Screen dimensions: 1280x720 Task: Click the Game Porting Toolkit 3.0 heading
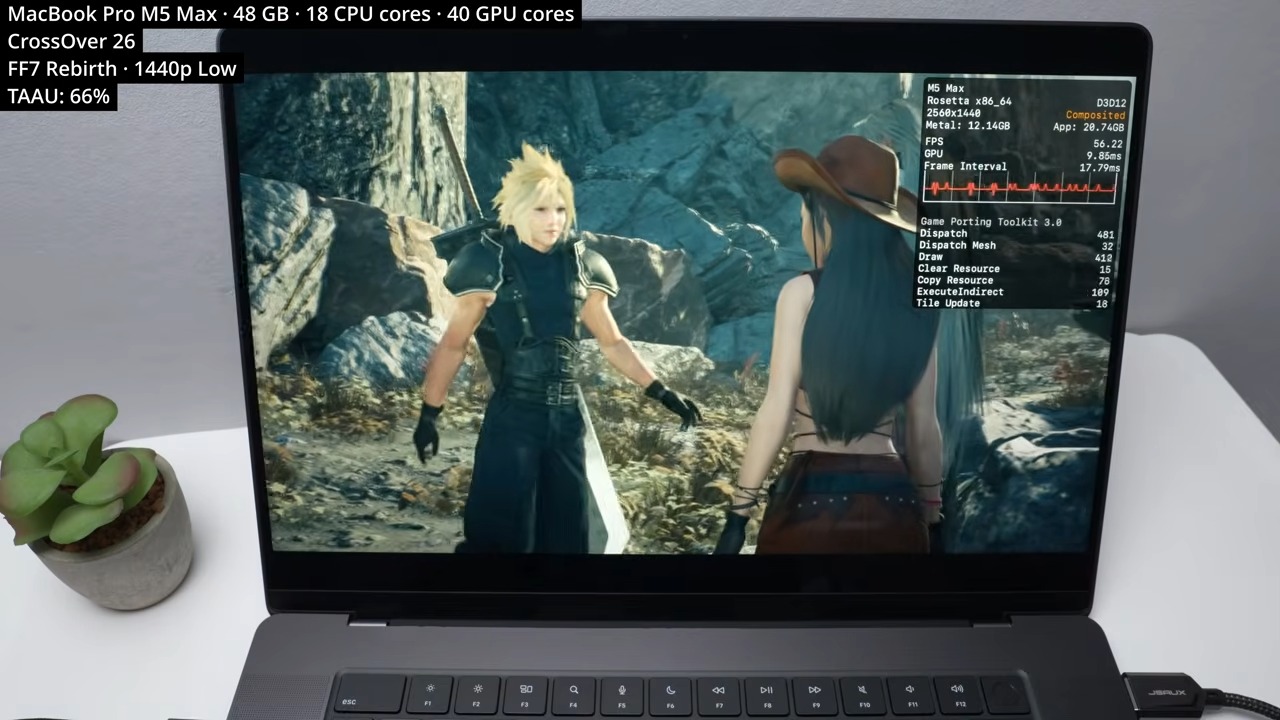click(990, 222)
